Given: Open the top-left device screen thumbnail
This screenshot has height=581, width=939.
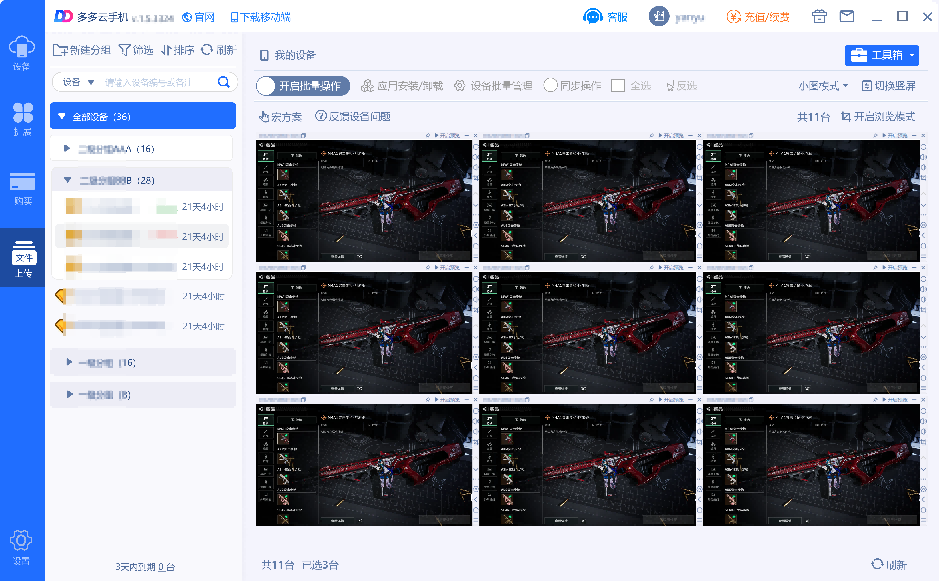Looking at the screenshot, I should 364,201.
